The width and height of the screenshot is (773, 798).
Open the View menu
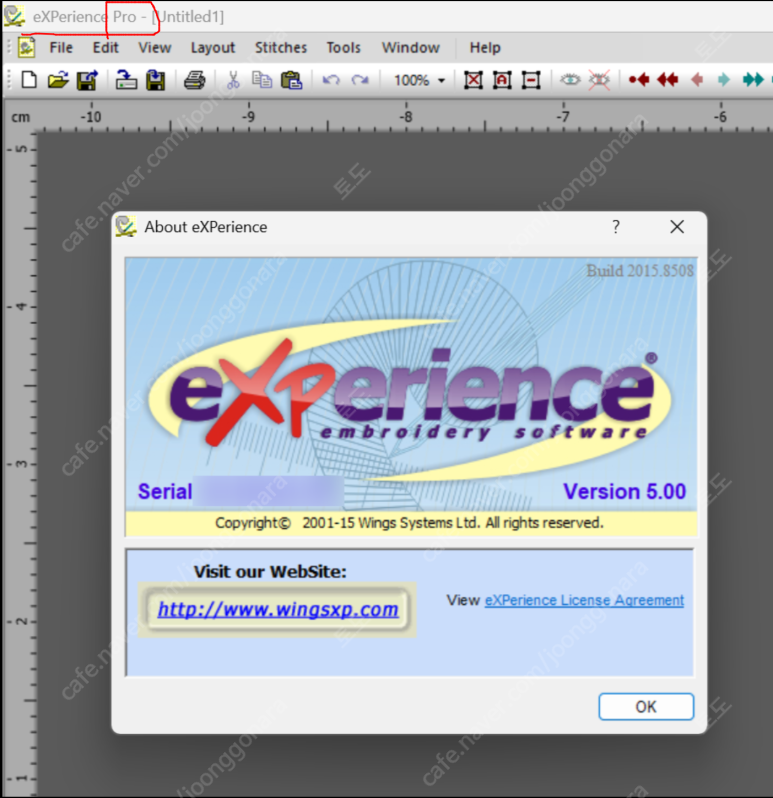coord(155,48)
